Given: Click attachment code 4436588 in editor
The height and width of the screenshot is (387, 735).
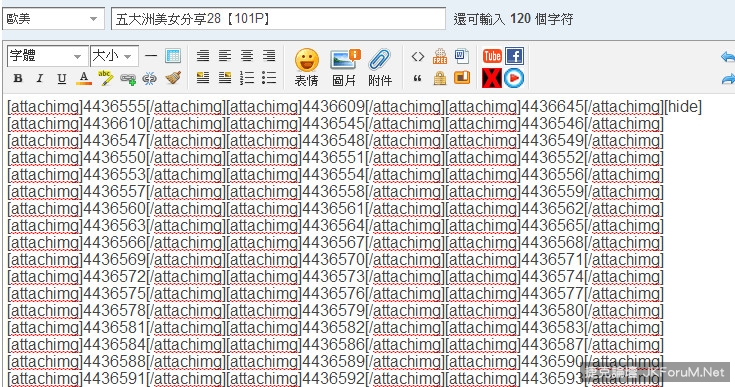Looking at the screenshot, I should (x=114, y=361).
